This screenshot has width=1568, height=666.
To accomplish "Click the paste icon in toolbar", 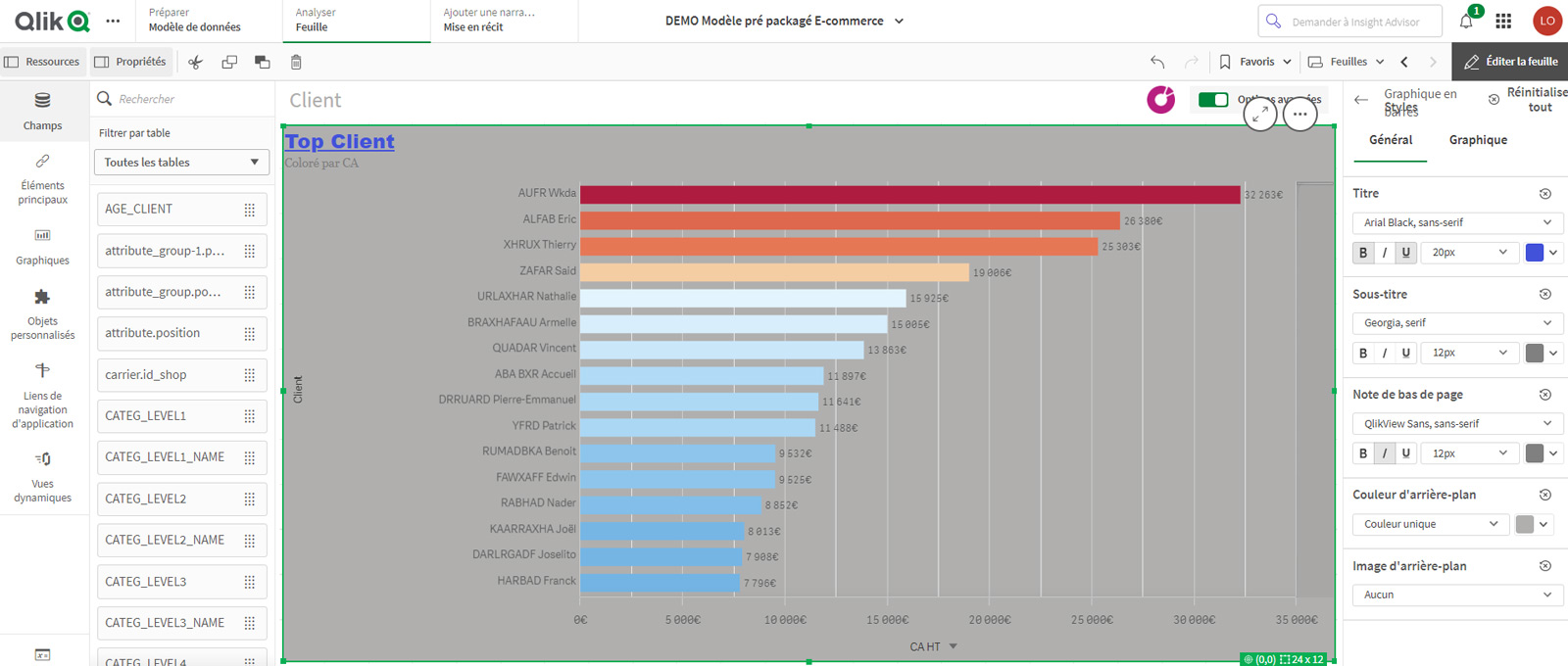I will click(x=262, y=62).
